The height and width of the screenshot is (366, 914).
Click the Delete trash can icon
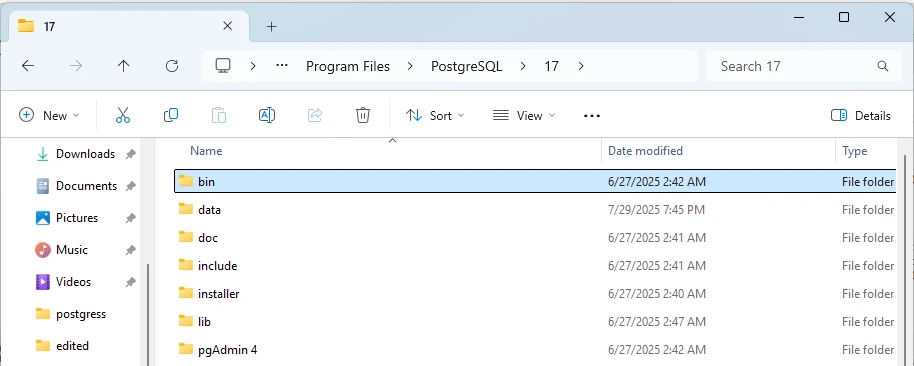point(363,115)
